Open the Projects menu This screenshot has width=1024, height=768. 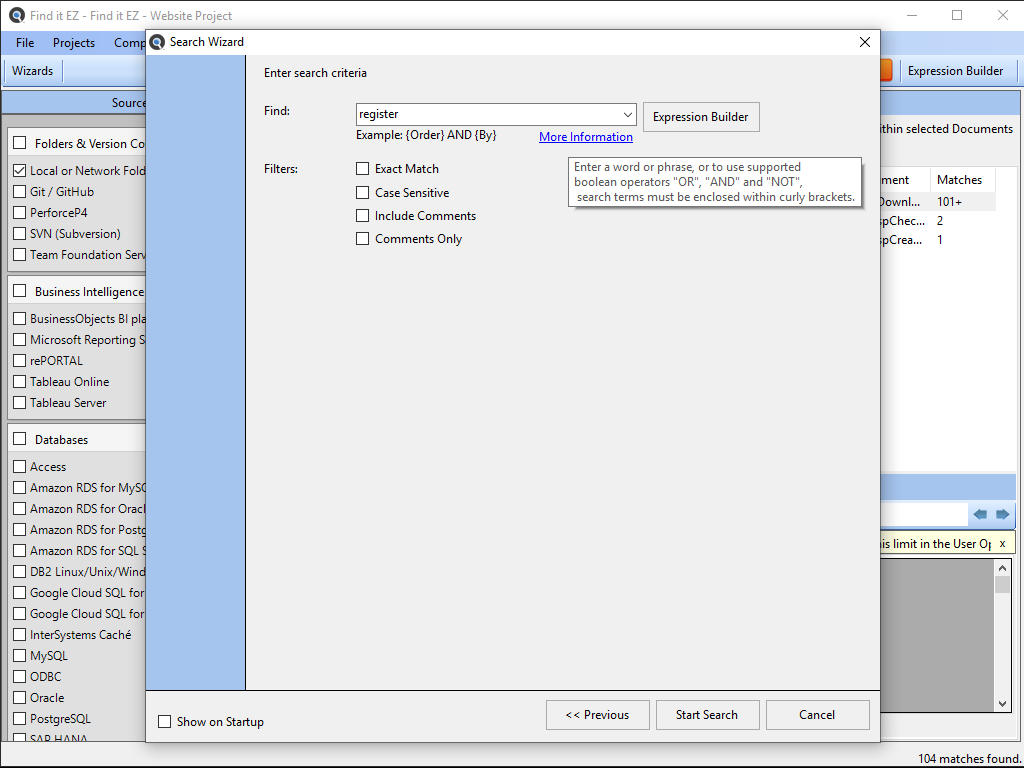74,43
